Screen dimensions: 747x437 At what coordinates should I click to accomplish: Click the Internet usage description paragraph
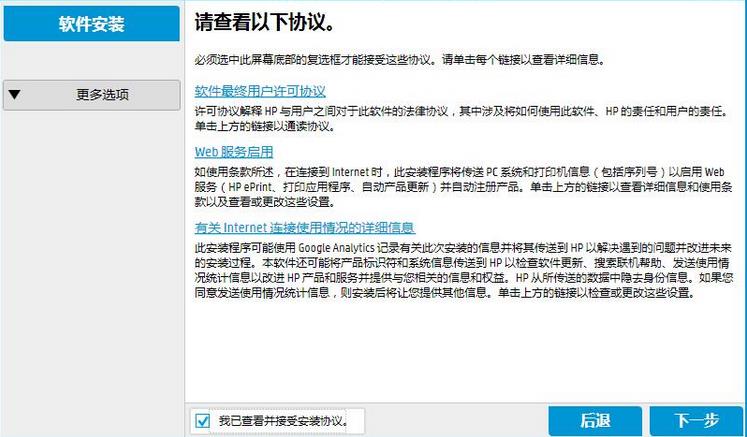460,268
